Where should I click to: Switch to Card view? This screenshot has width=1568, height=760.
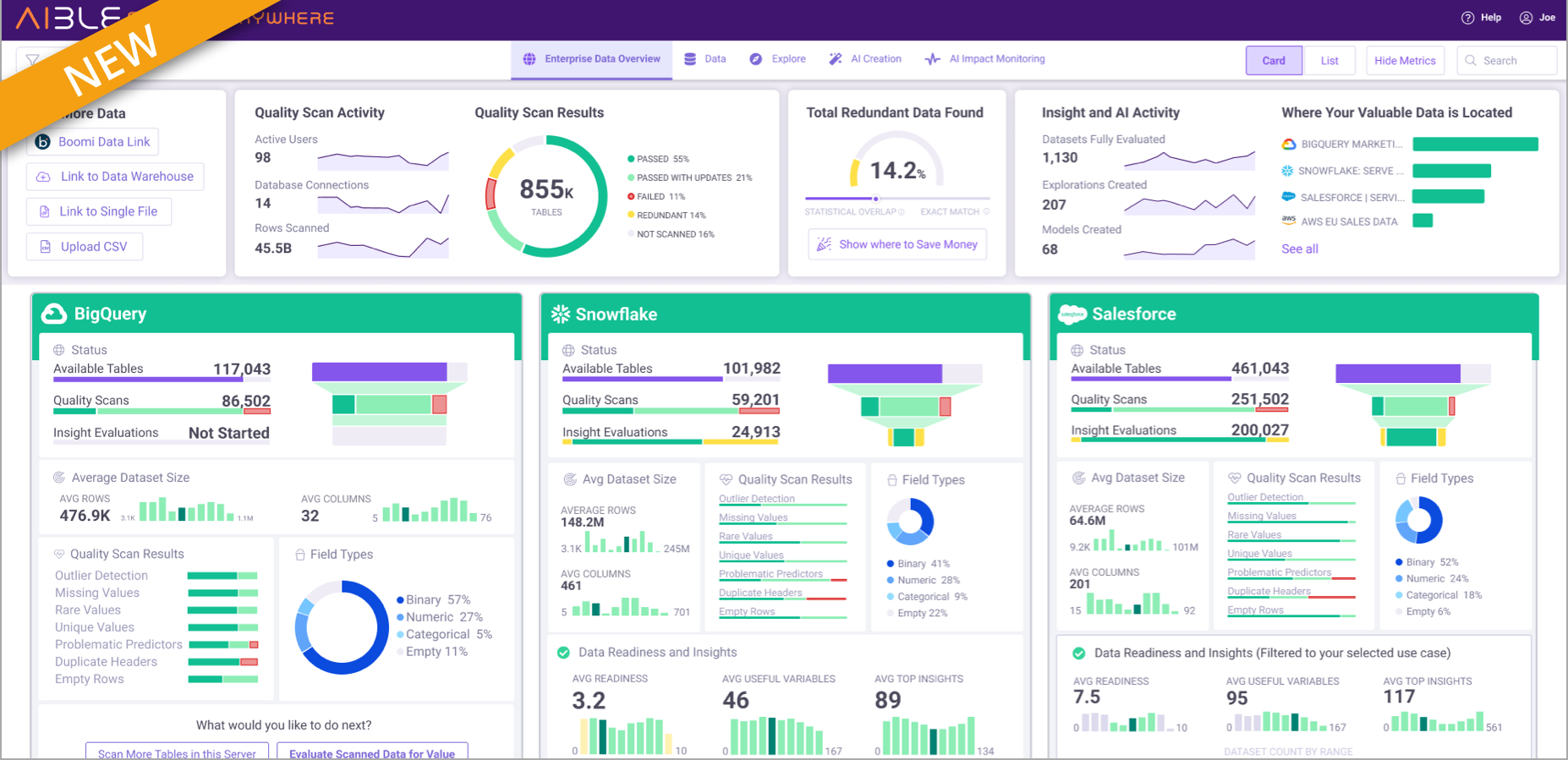coord(1274,61)
